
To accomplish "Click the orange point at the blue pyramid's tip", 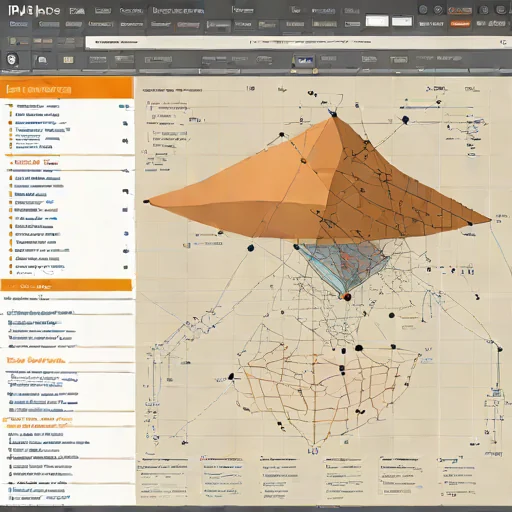I will pyautogui.click(x=347, y=296).
